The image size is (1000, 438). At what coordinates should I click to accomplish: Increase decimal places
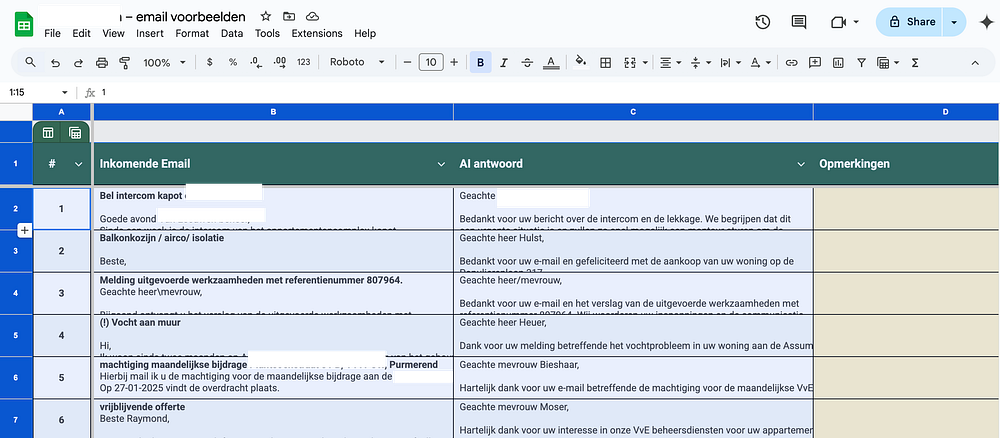[279, 62]
